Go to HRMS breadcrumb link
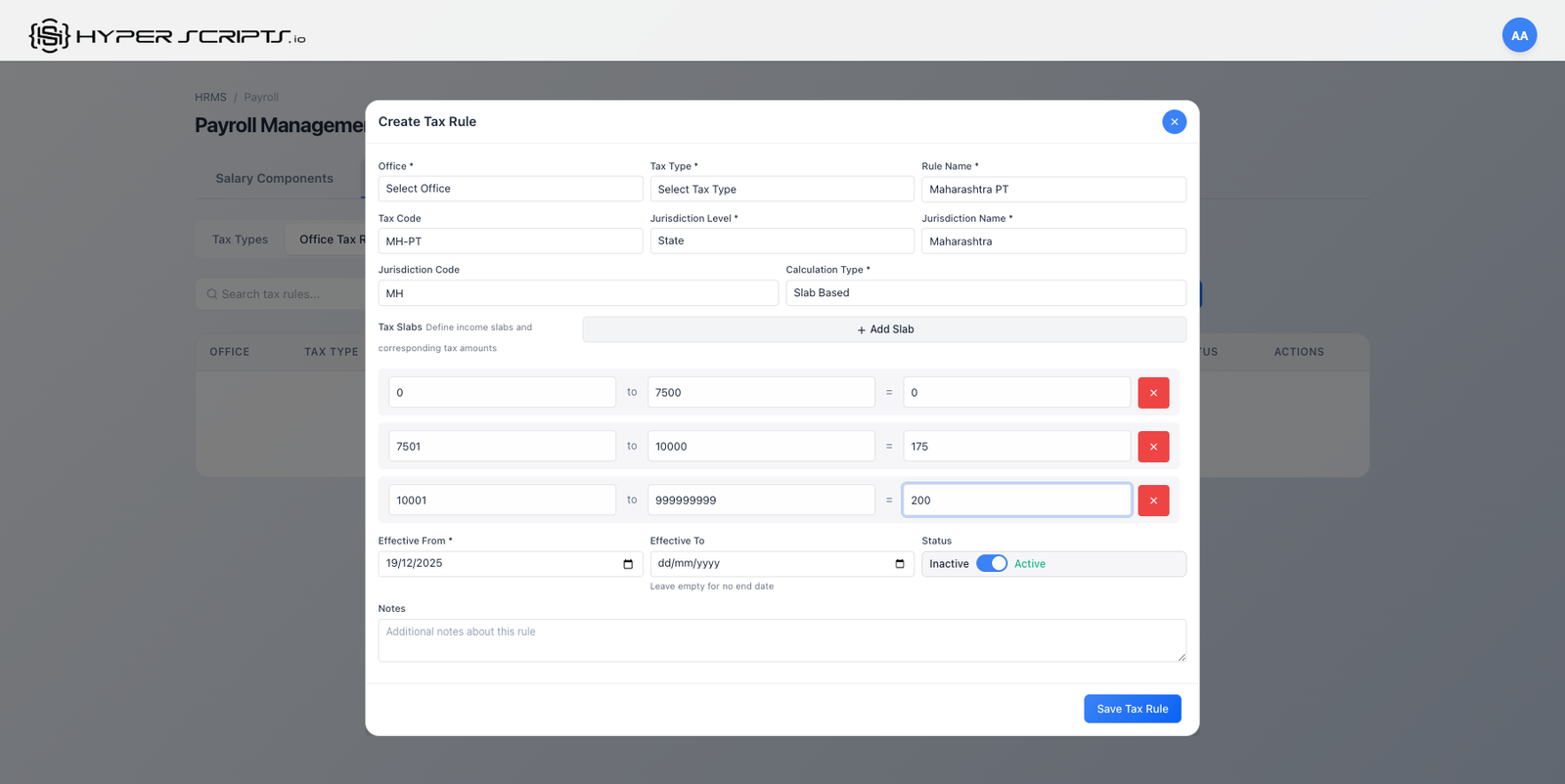This screenshot has width=1565, height=784. coord(210,97)
